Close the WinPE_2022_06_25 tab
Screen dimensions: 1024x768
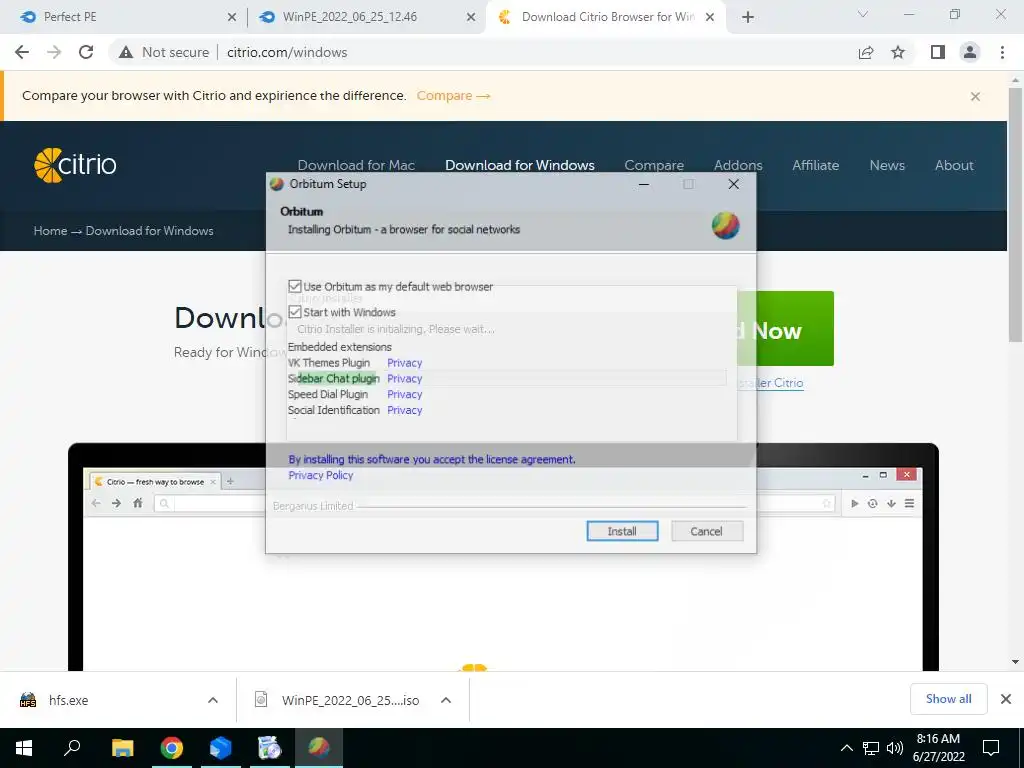[471, 17]
